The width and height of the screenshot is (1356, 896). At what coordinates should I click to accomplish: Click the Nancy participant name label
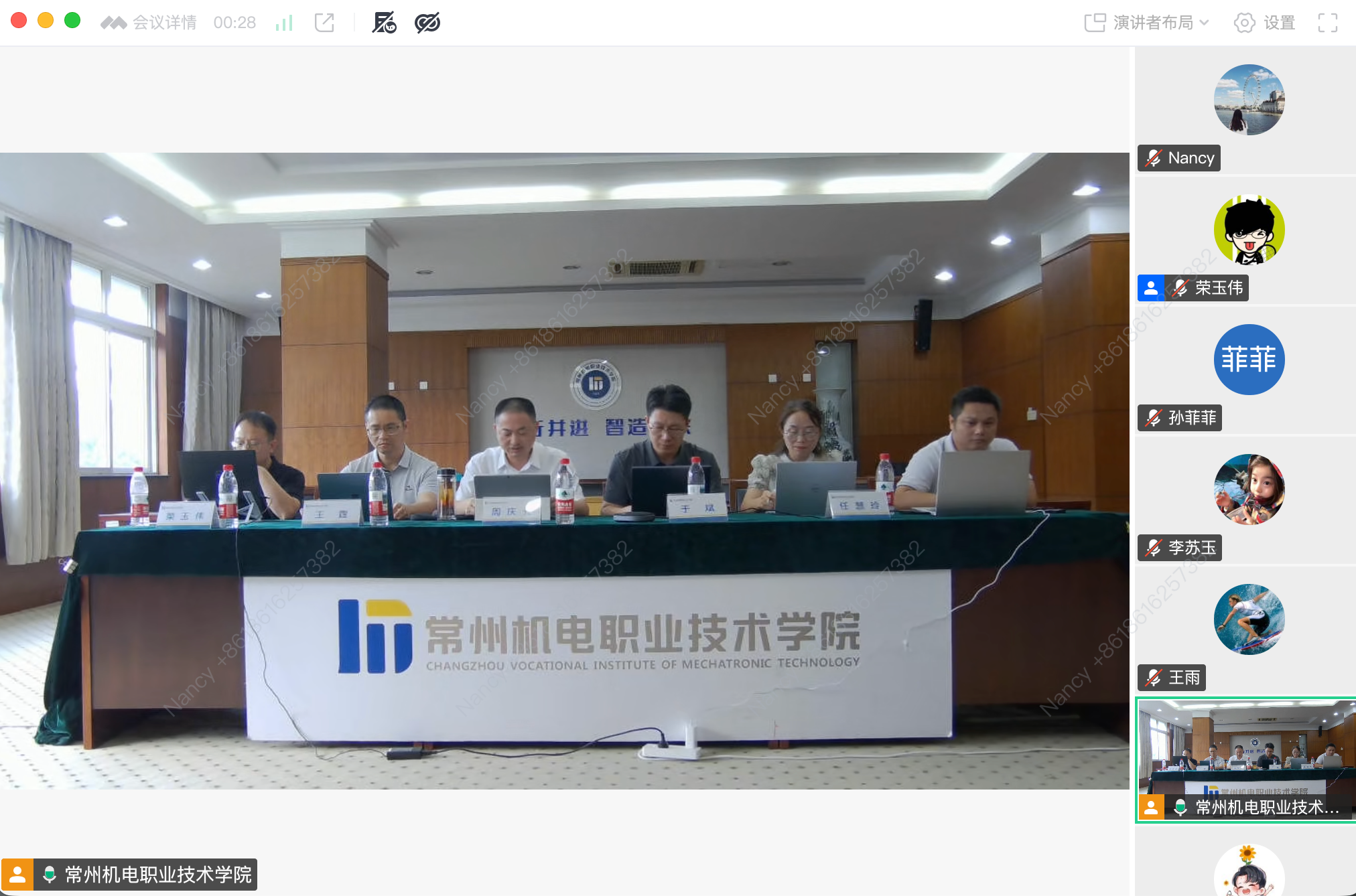(1191, 158)
